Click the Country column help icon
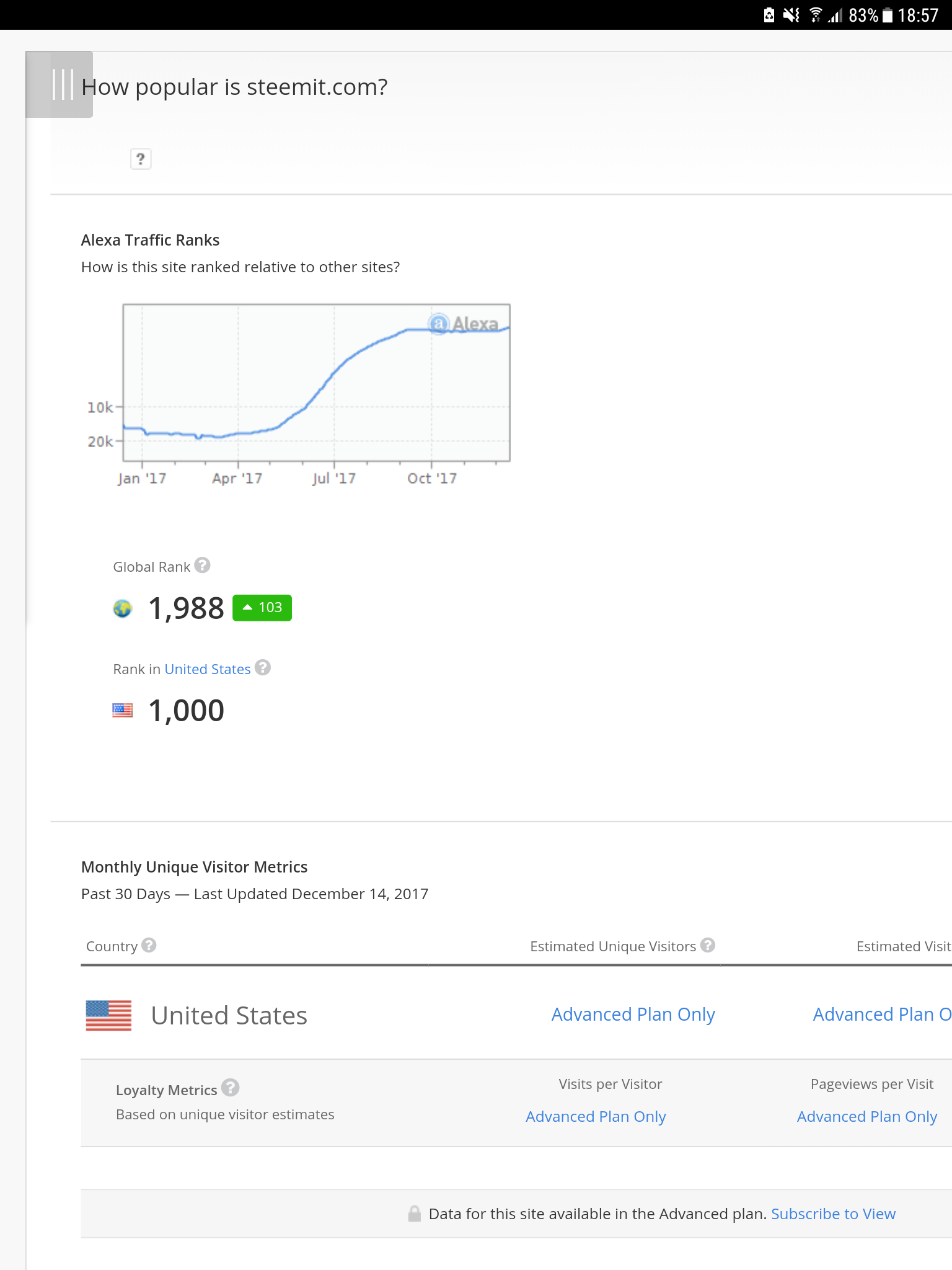This screenshot has width=952, height=1270. tap(149, 945)
